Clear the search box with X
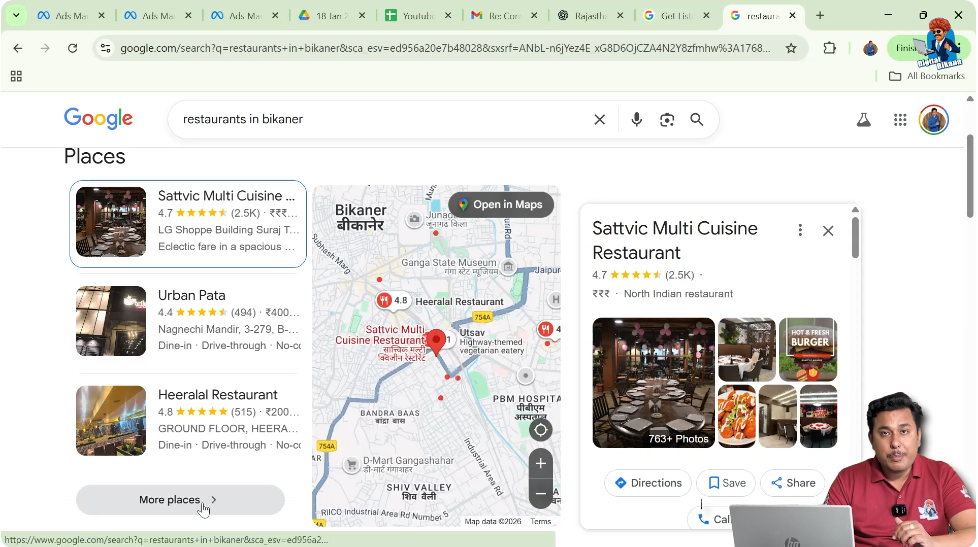 click(x=599, y=119)
